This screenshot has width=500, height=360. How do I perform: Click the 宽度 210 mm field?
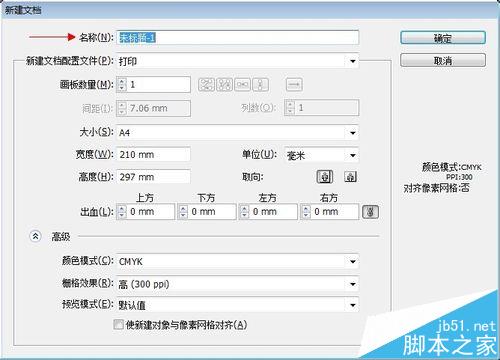coord(153,155)
